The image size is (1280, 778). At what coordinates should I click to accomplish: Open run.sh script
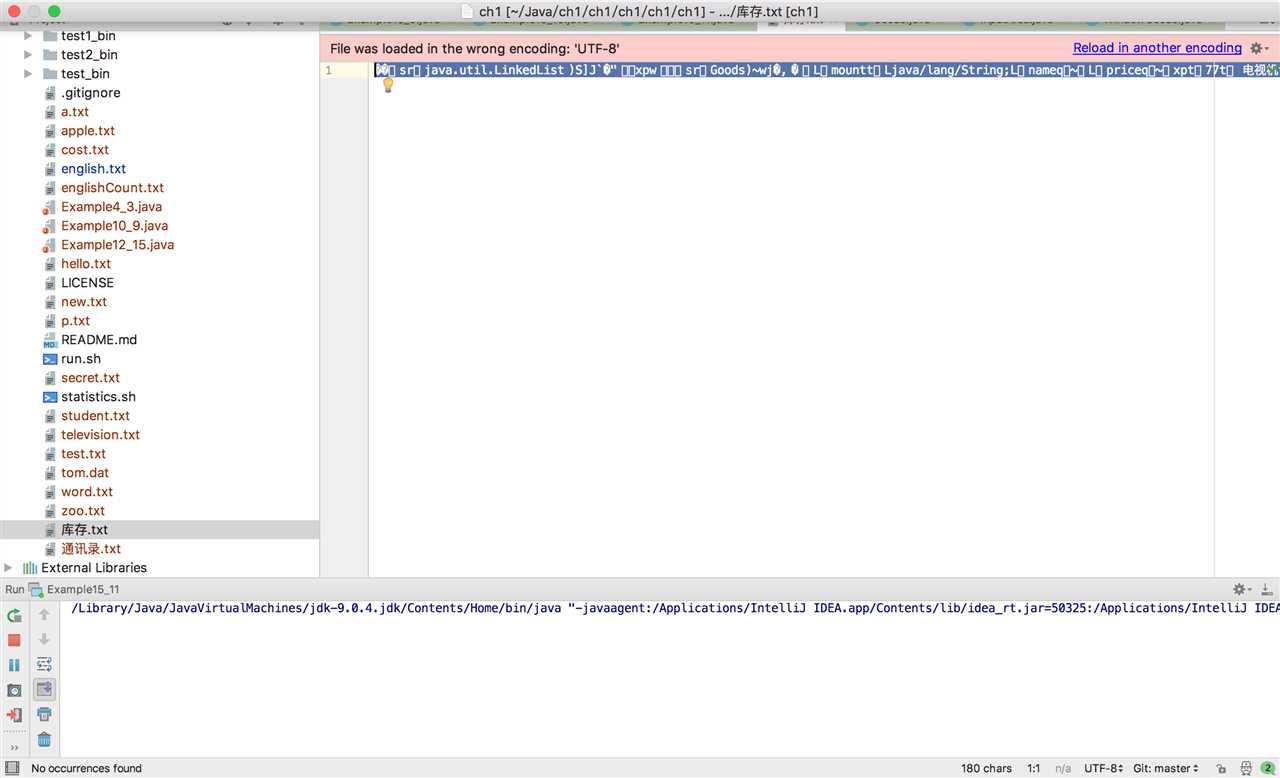[81, 359]
